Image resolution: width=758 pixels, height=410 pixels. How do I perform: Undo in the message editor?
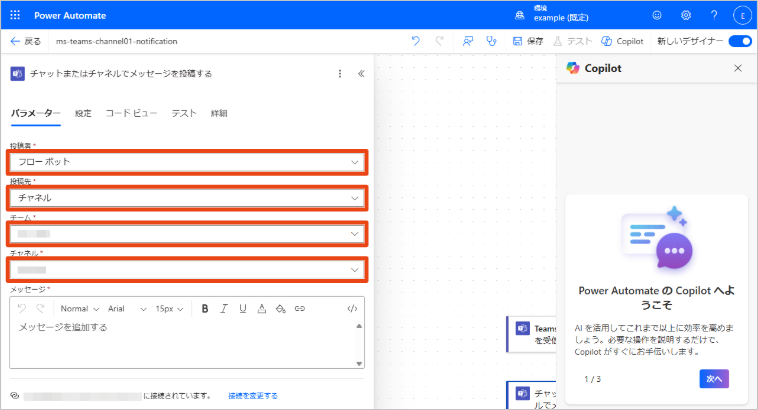(x=22, y=308)
